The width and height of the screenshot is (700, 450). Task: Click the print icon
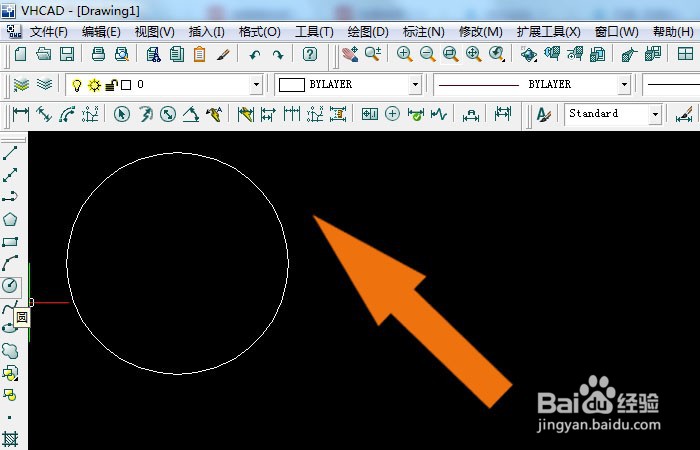pos(98,54)
